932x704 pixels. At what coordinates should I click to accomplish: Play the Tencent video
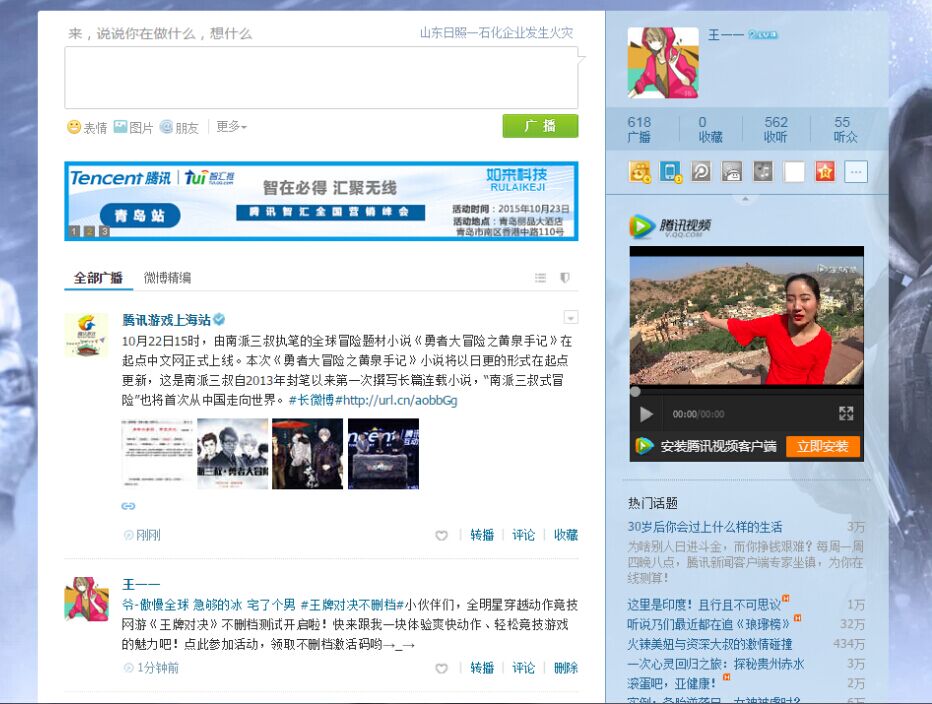[x=646, y=414]
